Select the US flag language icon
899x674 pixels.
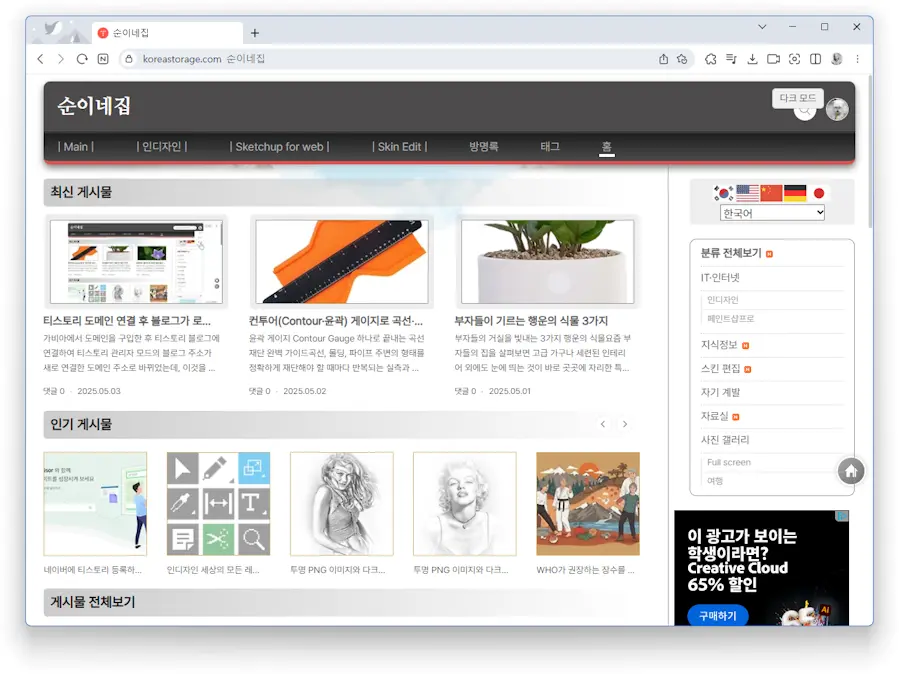pos(748,192)
